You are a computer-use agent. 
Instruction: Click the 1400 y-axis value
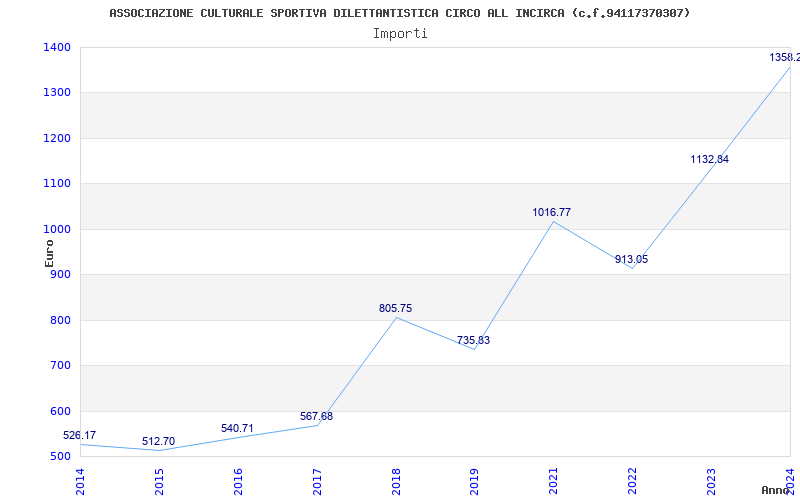point(57,47)
